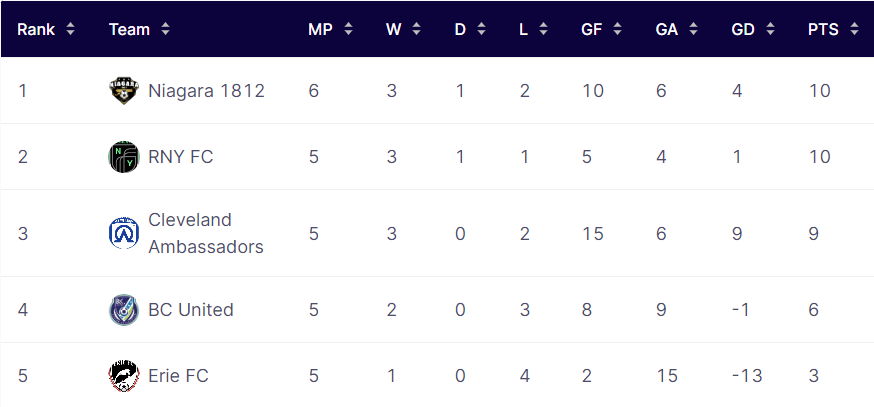
Task: Sort by wins using W arrows
Action: point(417,29)
